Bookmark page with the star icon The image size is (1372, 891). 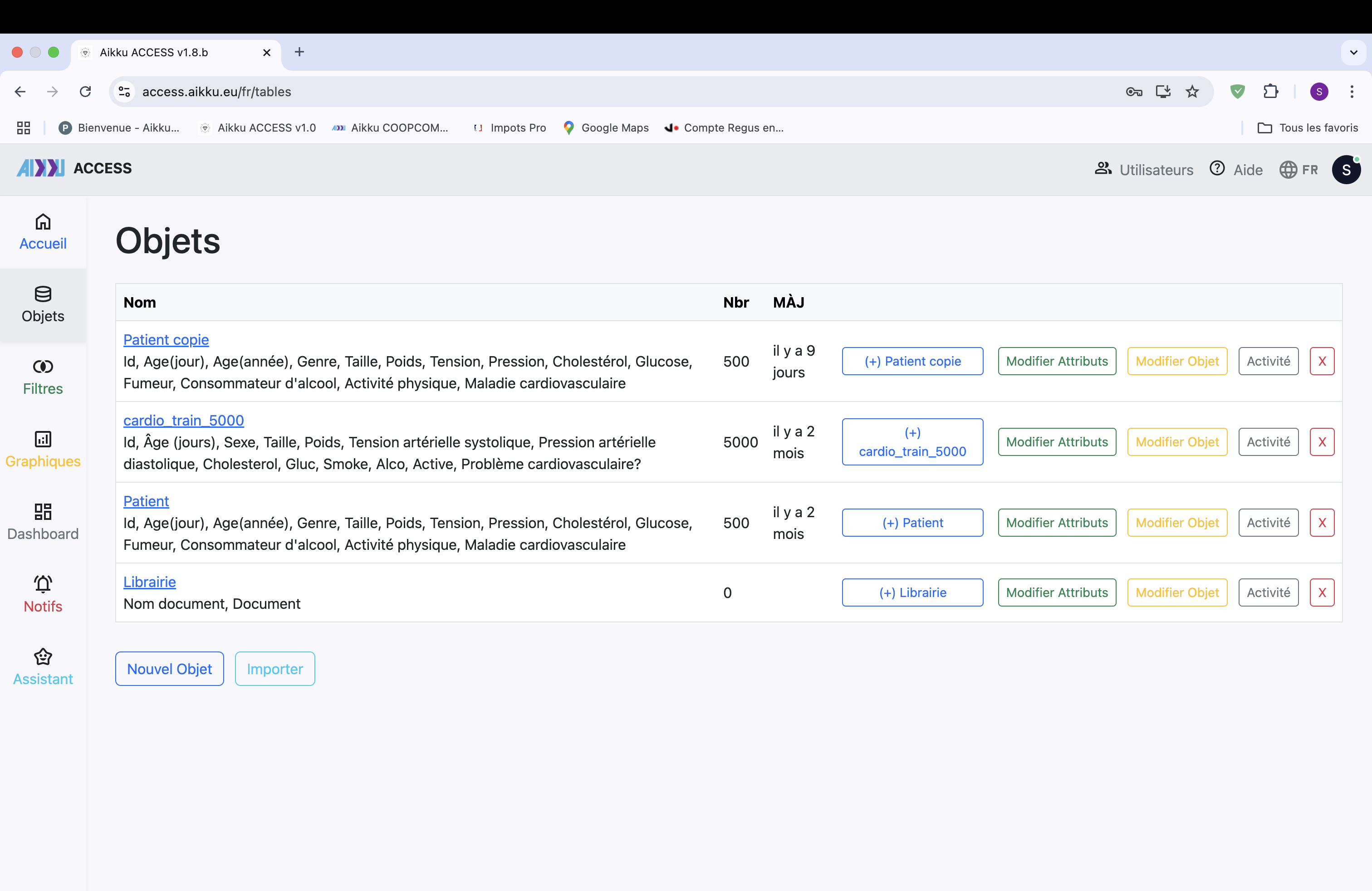click(1191, 92)
